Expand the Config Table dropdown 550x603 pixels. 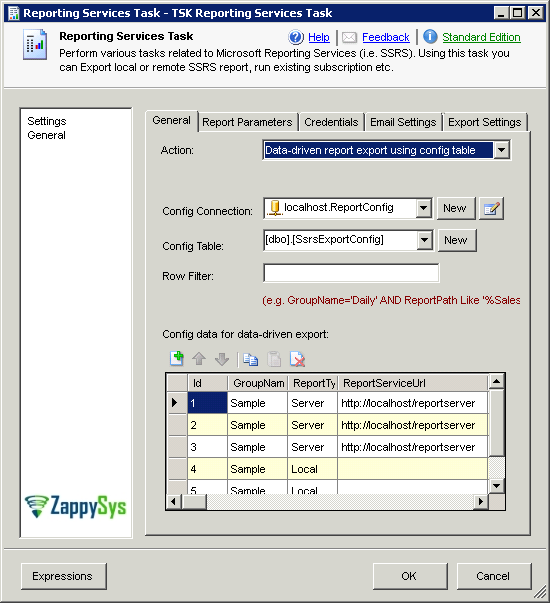(424, 240)
